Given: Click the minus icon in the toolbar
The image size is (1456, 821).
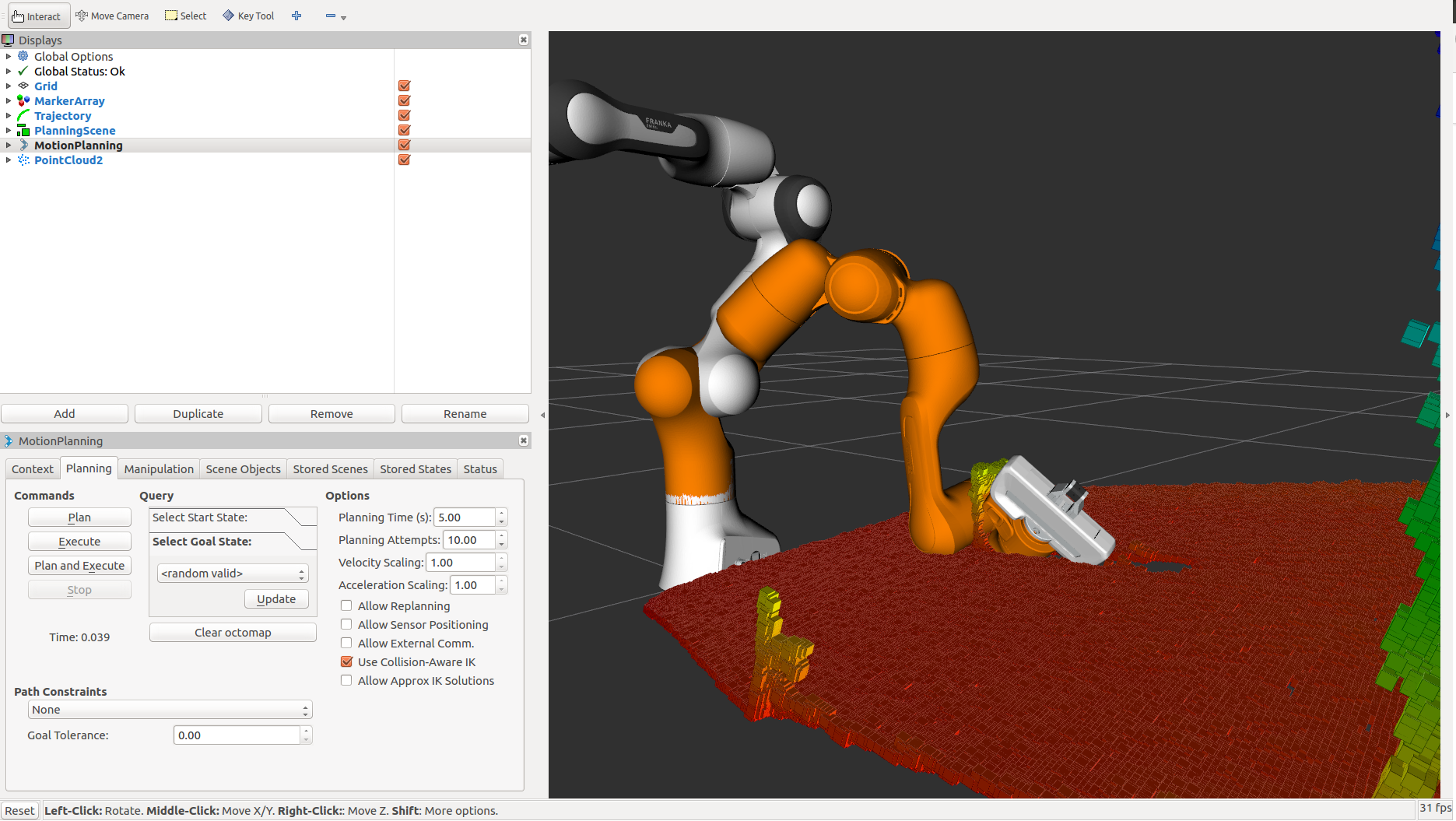Looking at the screenshot, I should click(x=330, y=16).
